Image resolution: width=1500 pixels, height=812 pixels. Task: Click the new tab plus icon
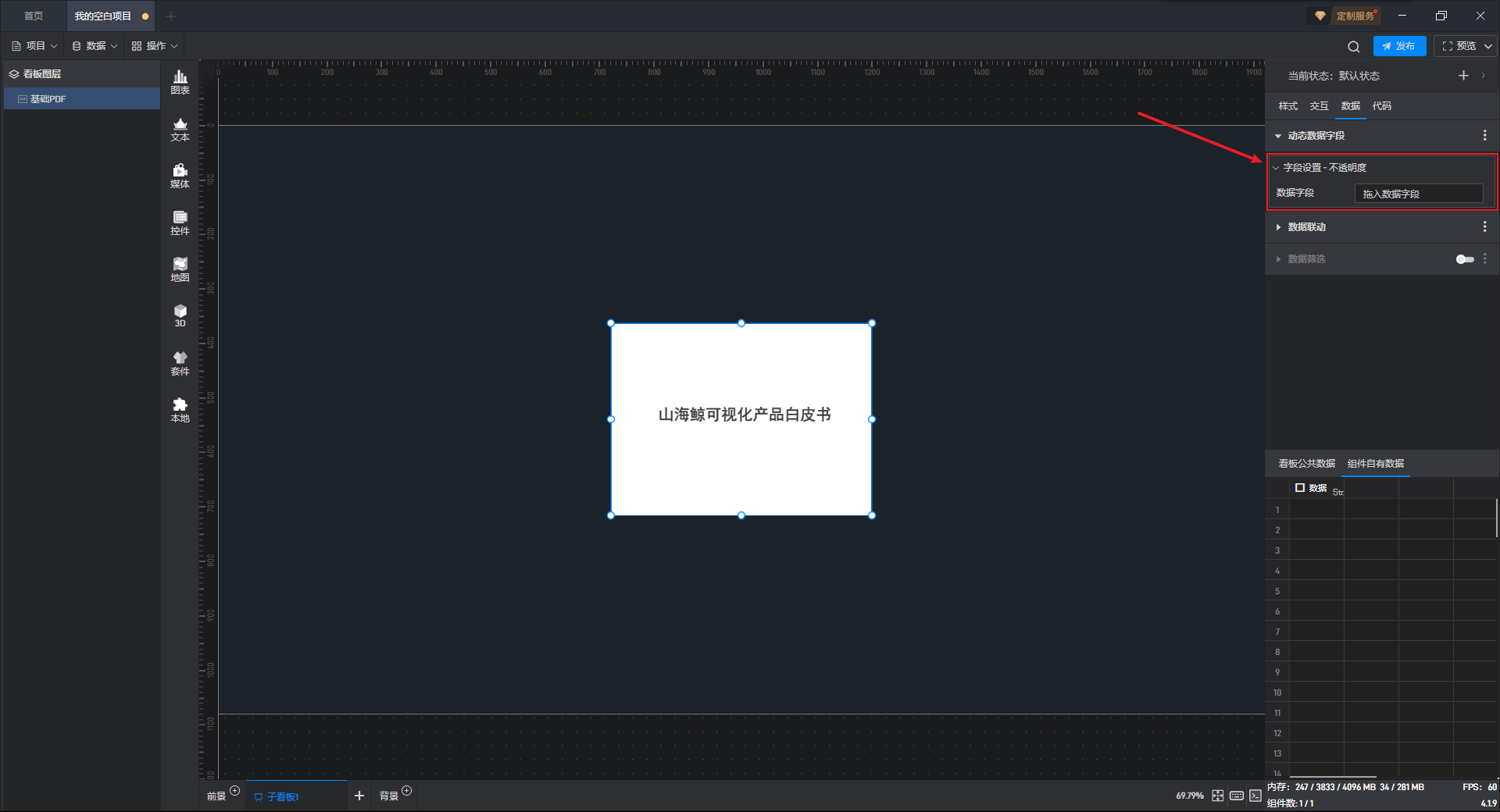pos(171,16)
